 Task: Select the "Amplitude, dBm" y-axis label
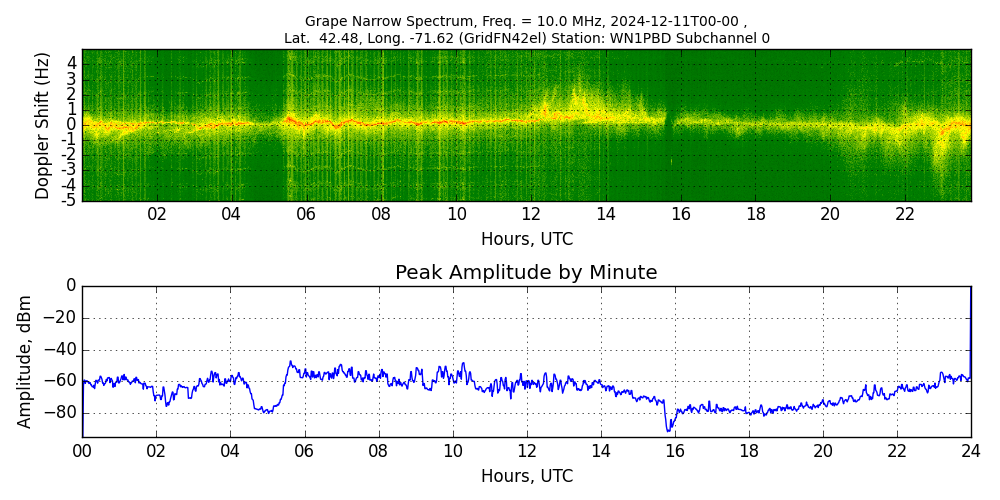tap(26, 361)
